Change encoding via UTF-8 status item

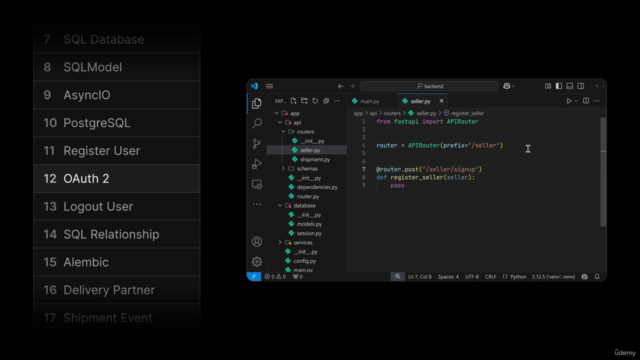point(472,276)
